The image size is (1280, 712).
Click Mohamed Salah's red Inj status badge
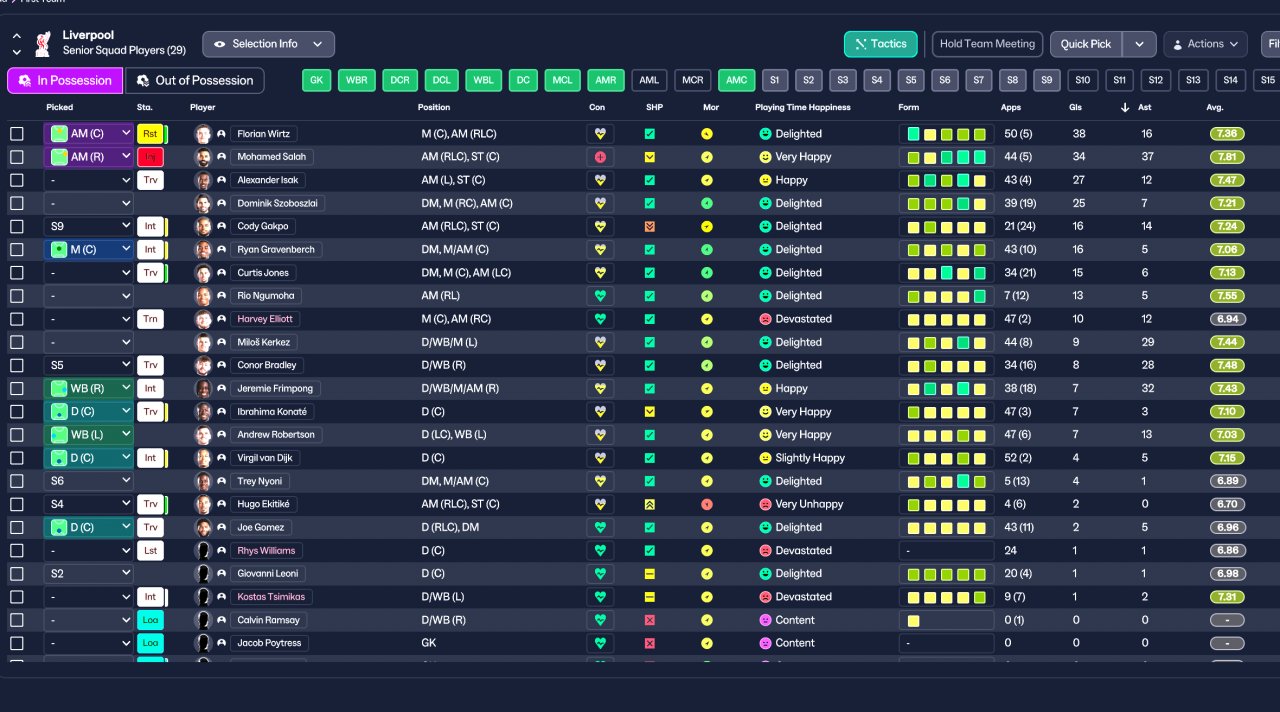[x=150, y=157]
